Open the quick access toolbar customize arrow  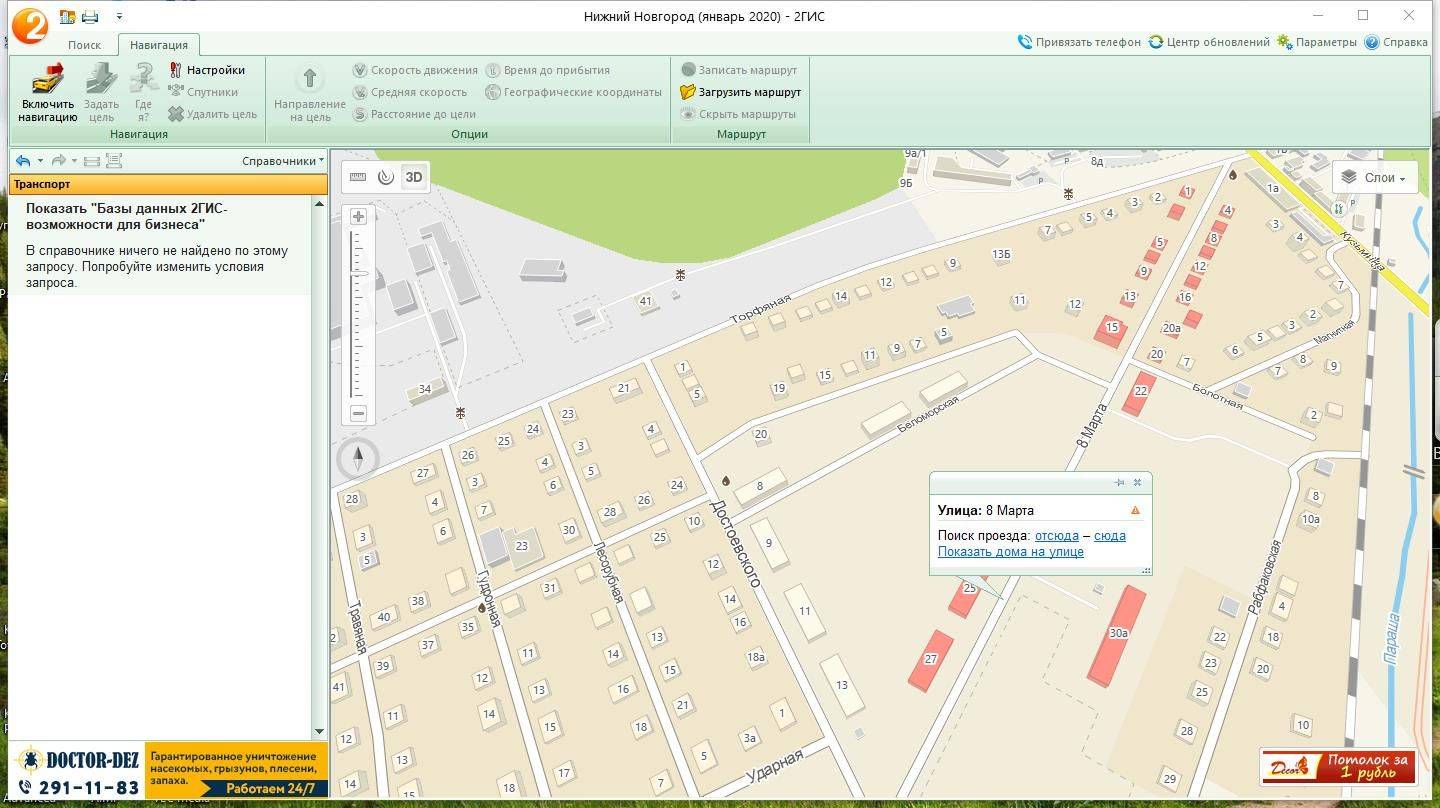tap(119, 17)
